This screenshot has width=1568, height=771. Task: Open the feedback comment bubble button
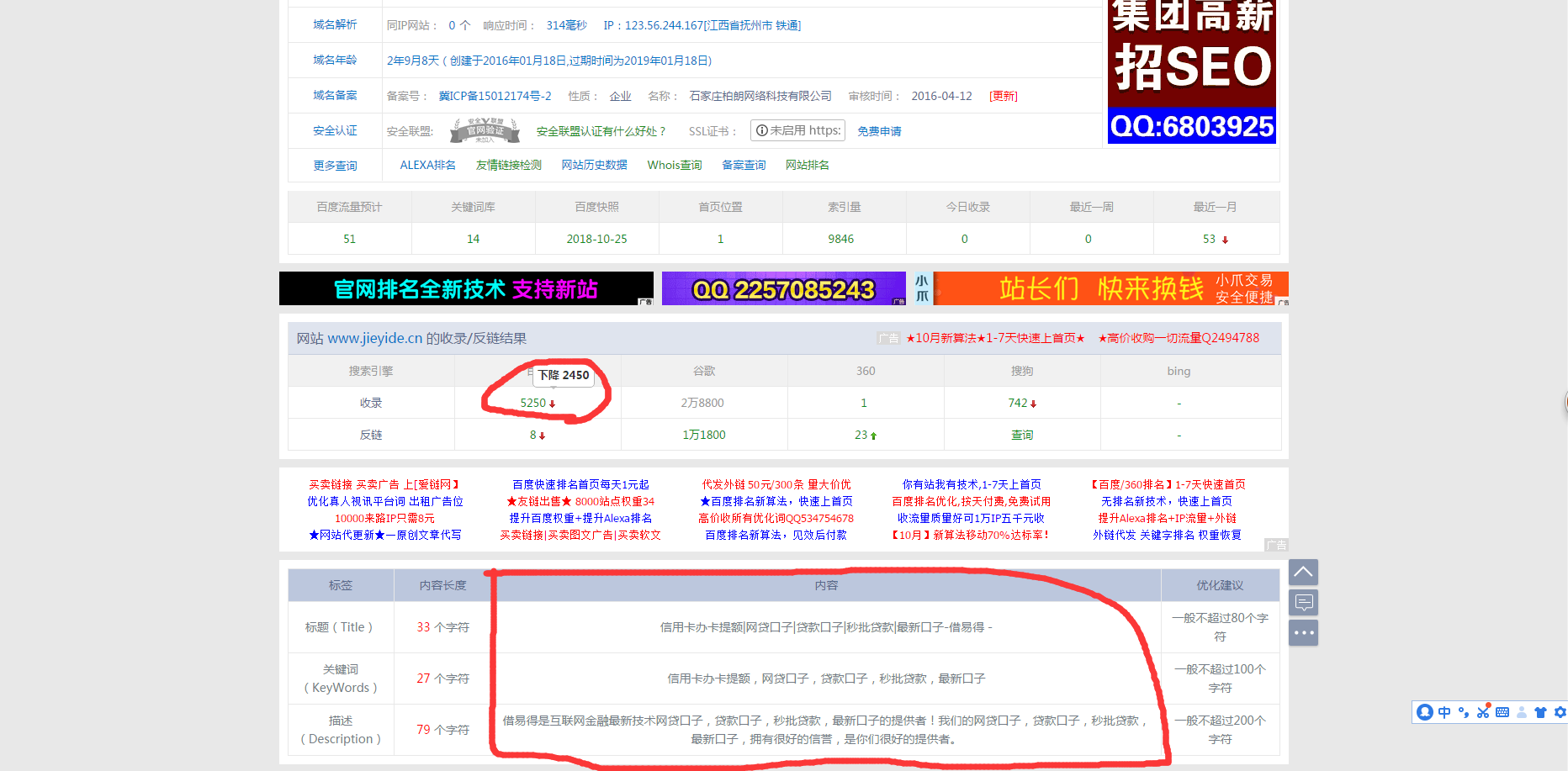click(1303, 602)
